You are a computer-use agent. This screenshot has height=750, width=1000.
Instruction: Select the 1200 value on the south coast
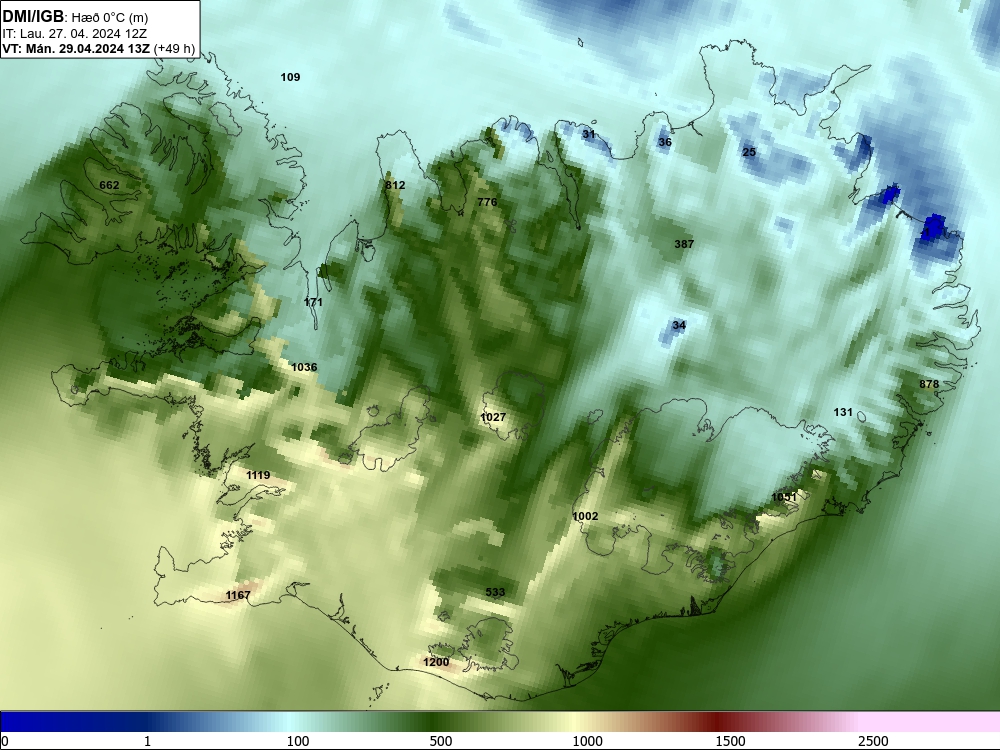(x=436, y=663)
